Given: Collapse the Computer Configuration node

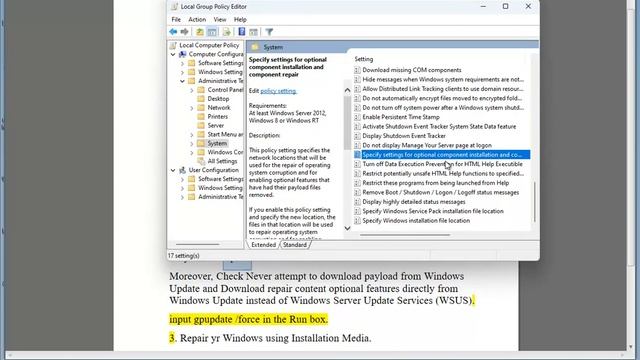Looking at the screenshot, I should [x=173, y=54].
